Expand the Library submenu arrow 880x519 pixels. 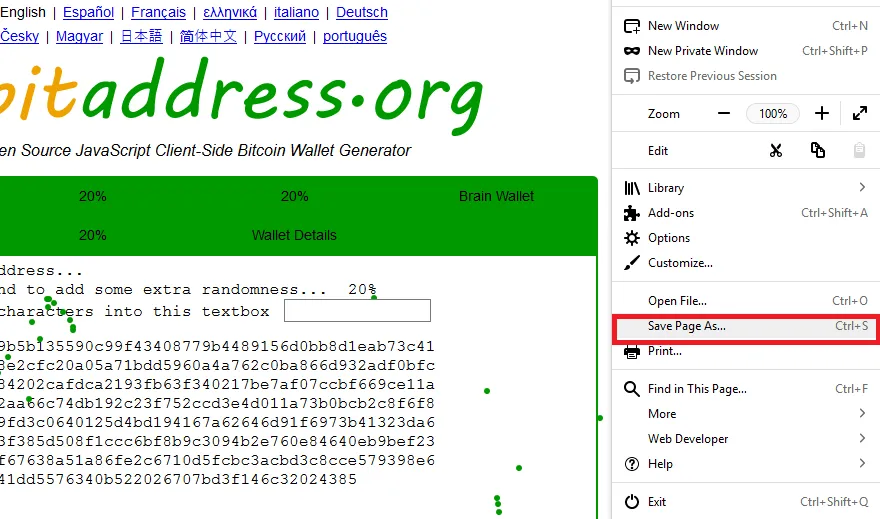point(862,187)
